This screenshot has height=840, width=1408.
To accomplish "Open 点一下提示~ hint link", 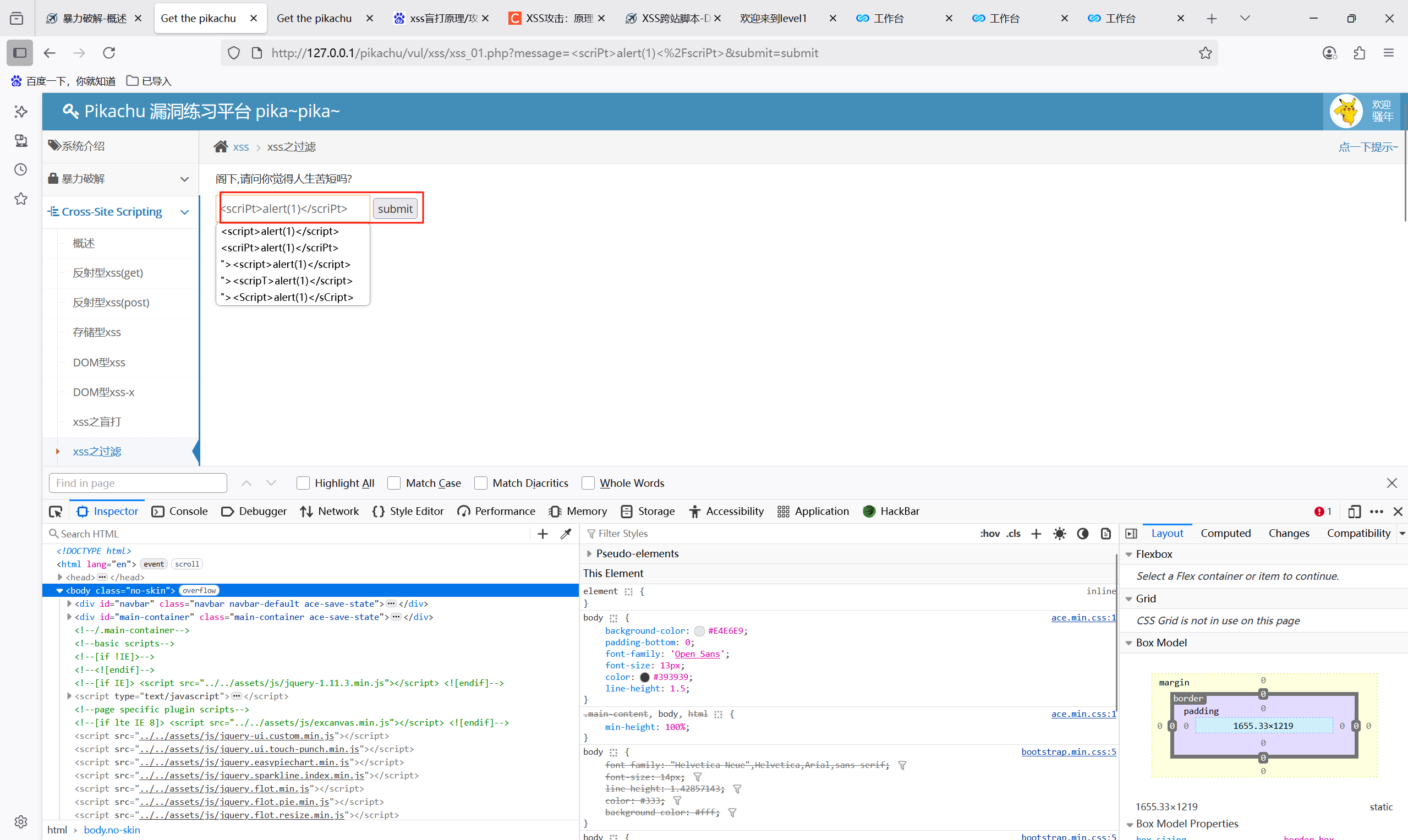I will (x=1368, y=147).
